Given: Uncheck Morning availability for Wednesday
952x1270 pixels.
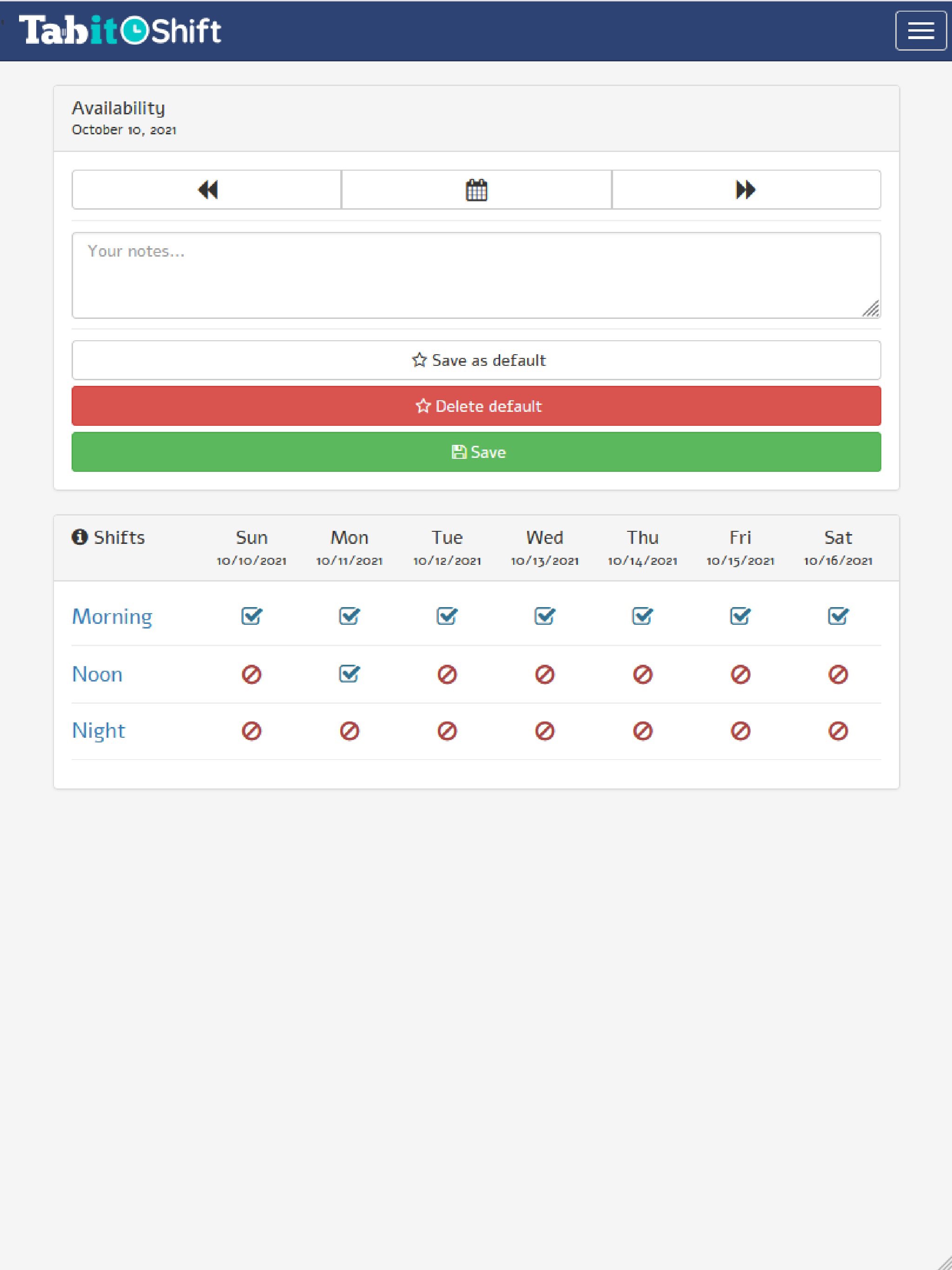Looking at the screenshot, I should coord(544,616).
